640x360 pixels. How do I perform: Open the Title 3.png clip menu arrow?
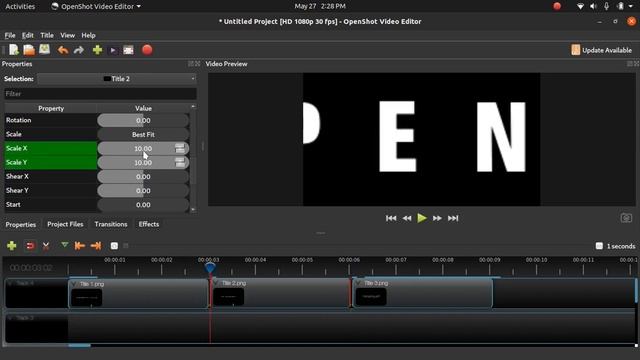coord(358,283)
